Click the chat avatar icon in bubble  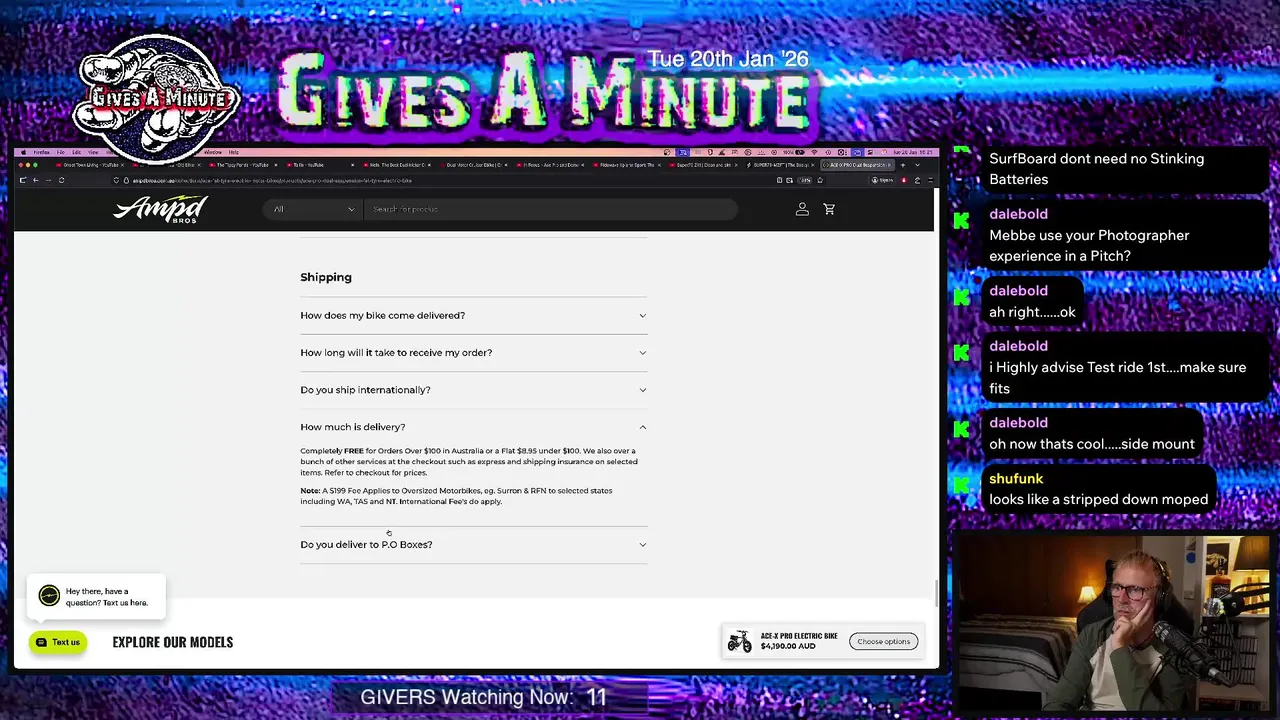pyautogui.click(x=49, y=597)
